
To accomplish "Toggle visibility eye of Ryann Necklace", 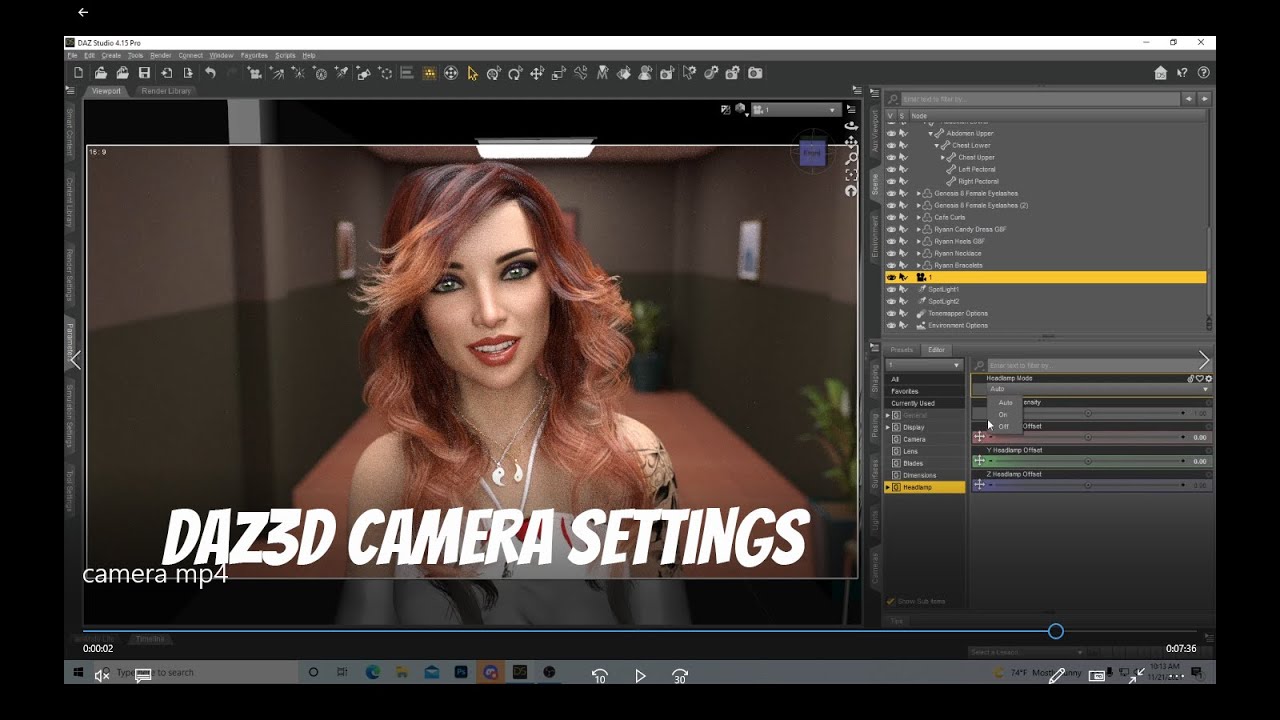I will click(x=891, y=253).
